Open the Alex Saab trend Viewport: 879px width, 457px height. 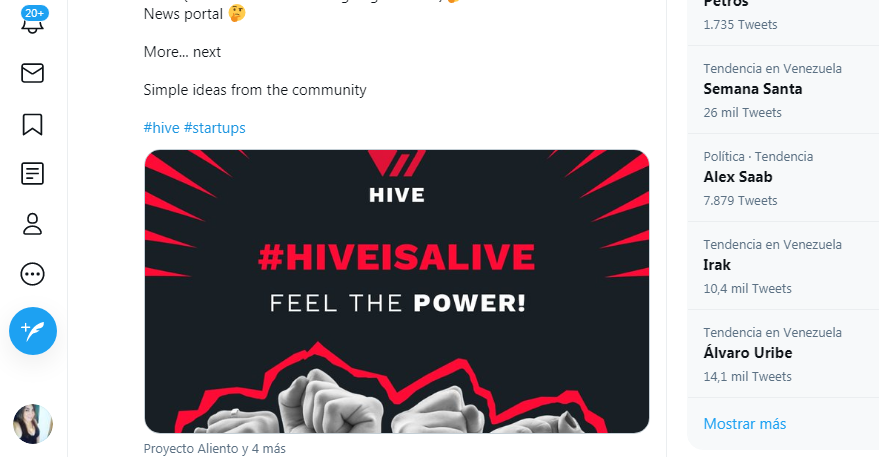tap(783, 178)
